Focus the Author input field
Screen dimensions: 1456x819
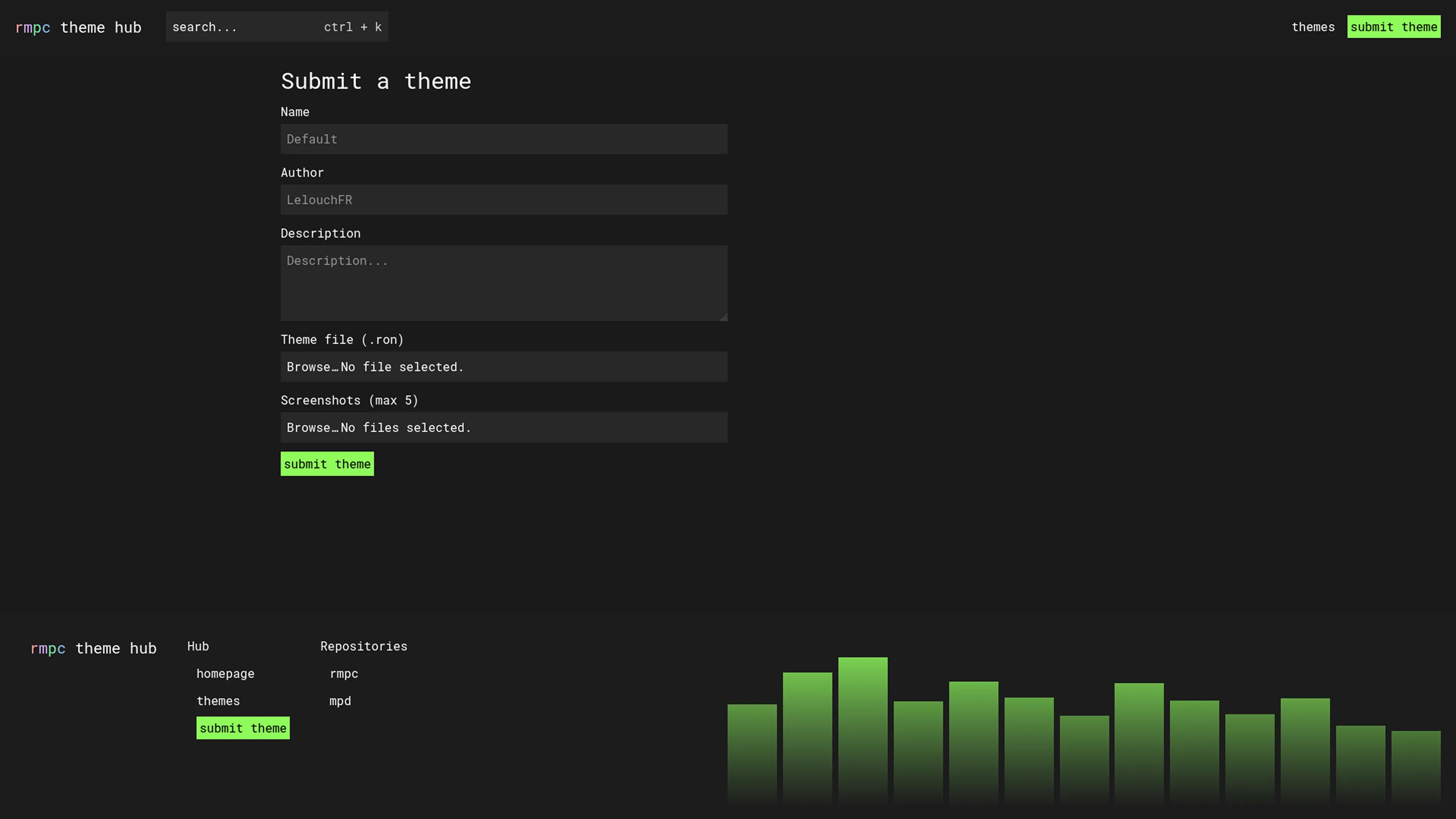[504, 200]
